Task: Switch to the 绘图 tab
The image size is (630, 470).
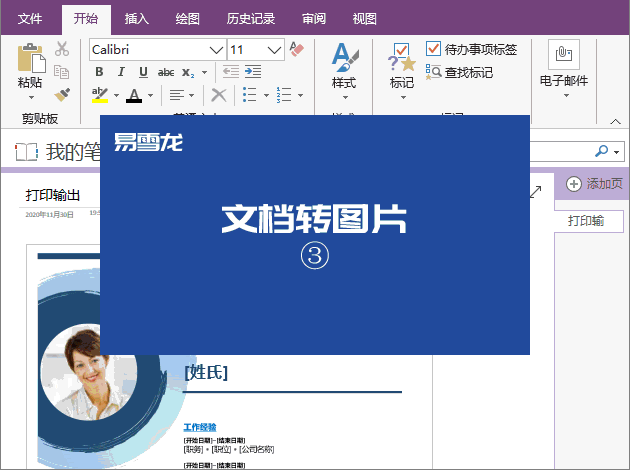Action: click(x=187, y=18)
